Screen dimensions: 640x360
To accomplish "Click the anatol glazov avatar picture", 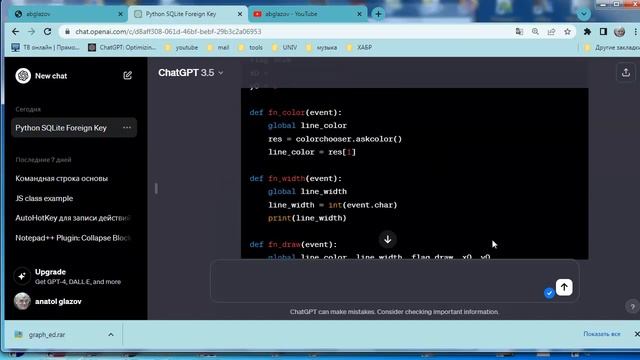I will (x=22, y=301).
